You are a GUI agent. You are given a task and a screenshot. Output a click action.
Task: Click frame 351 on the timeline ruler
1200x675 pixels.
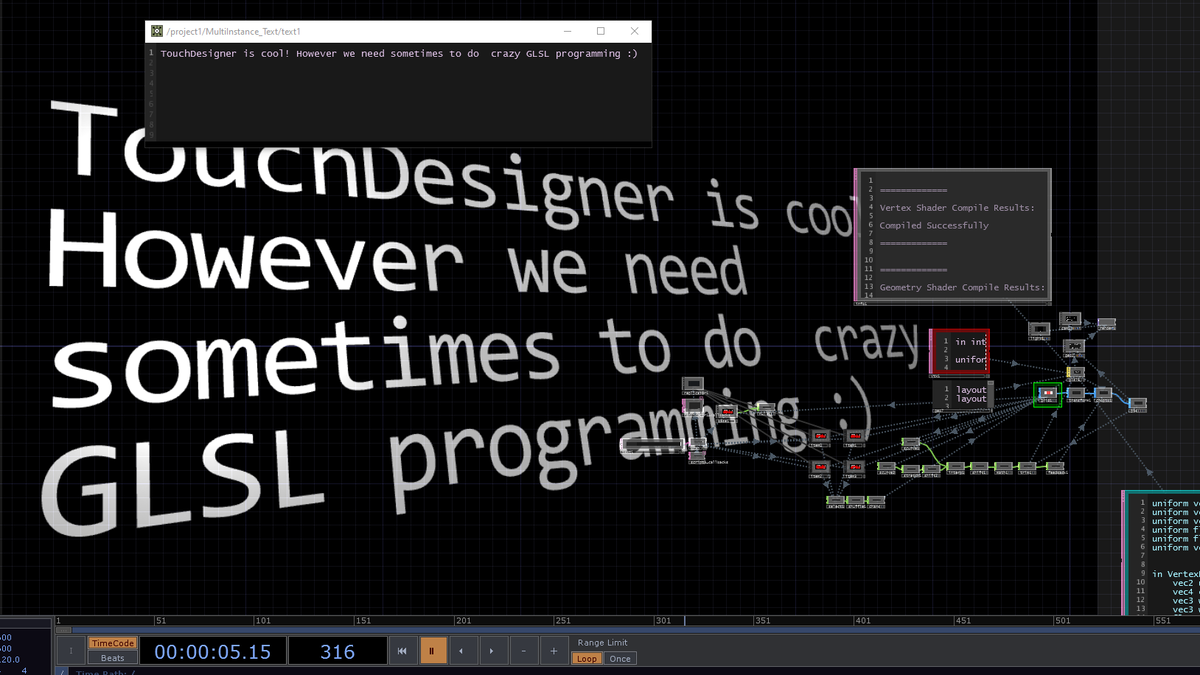(x=763, y=621)
